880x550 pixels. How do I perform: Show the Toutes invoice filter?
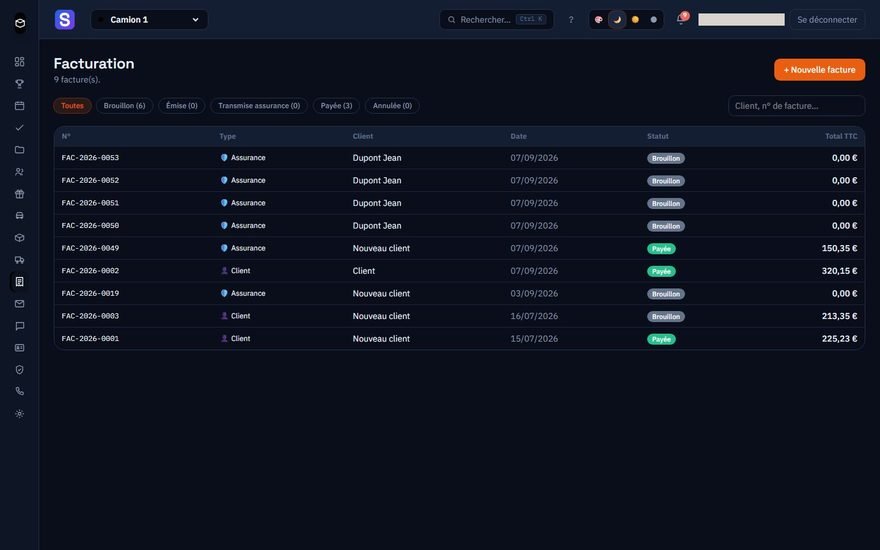72,106
